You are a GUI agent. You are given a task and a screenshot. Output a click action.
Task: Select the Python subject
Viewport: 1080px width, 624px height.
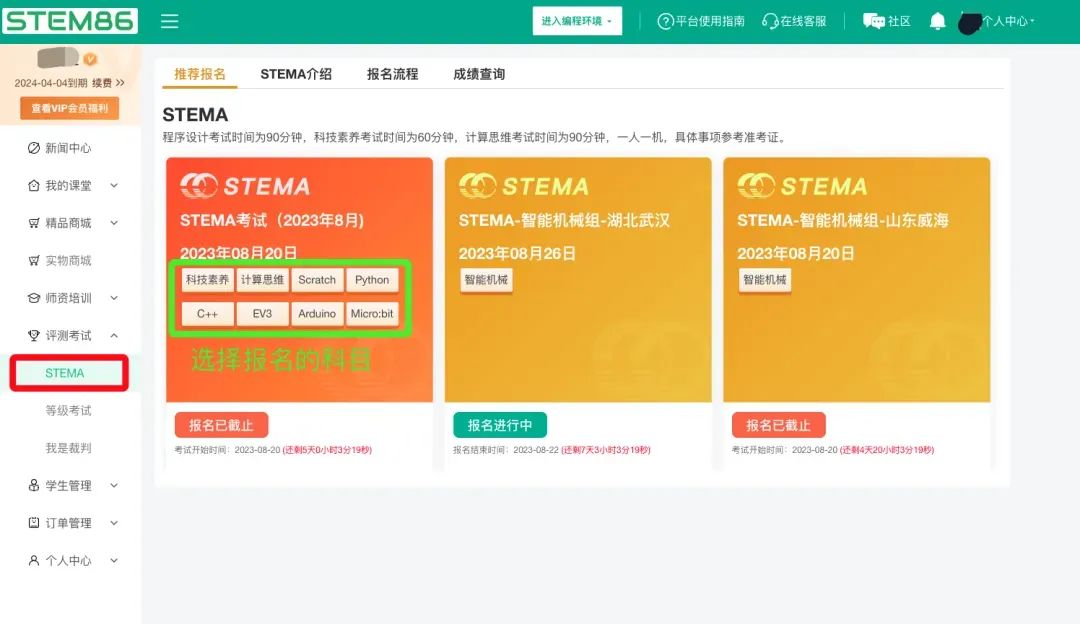372,280
